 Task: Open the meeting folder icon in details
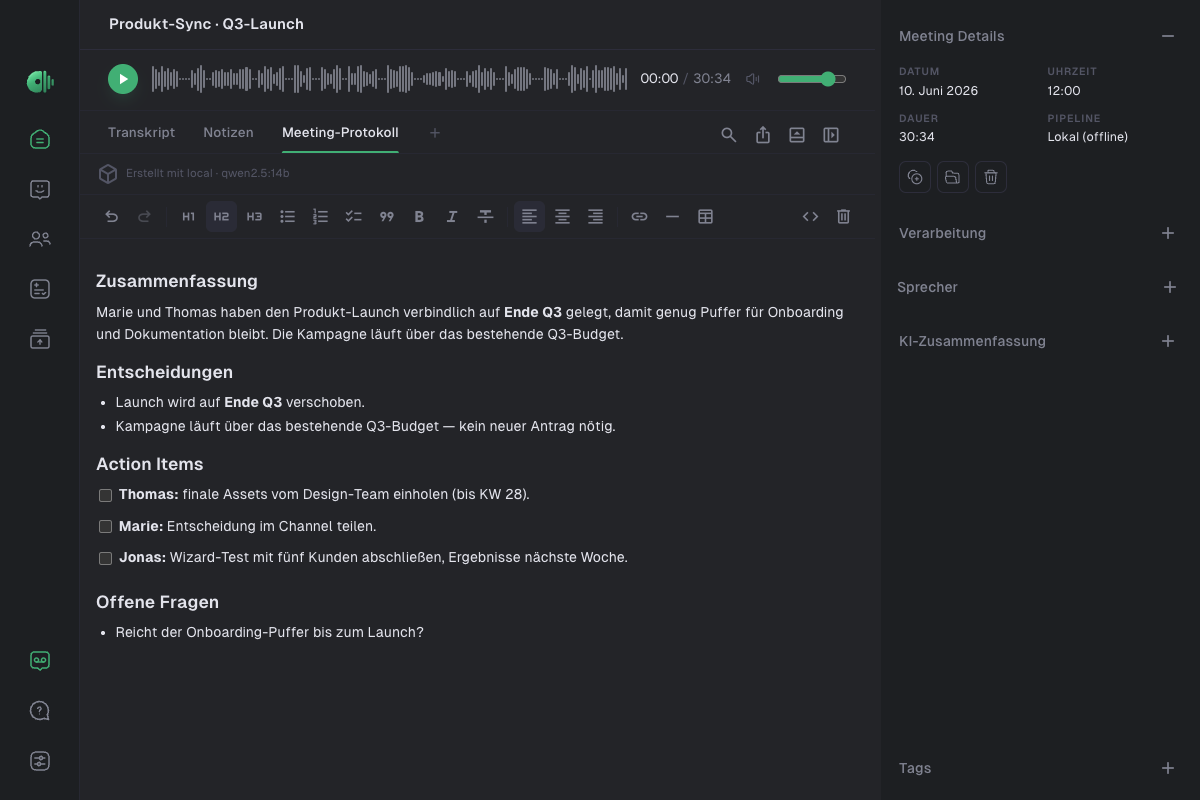tap(953, 177)
